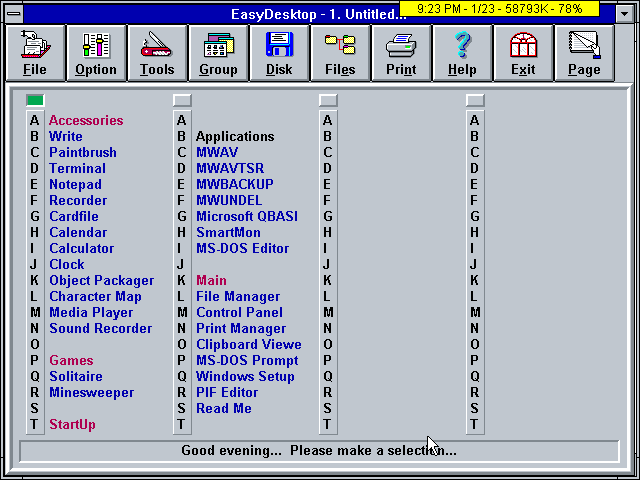Launch Terminal
Viewport: 640px width, 480px height.
78,168
